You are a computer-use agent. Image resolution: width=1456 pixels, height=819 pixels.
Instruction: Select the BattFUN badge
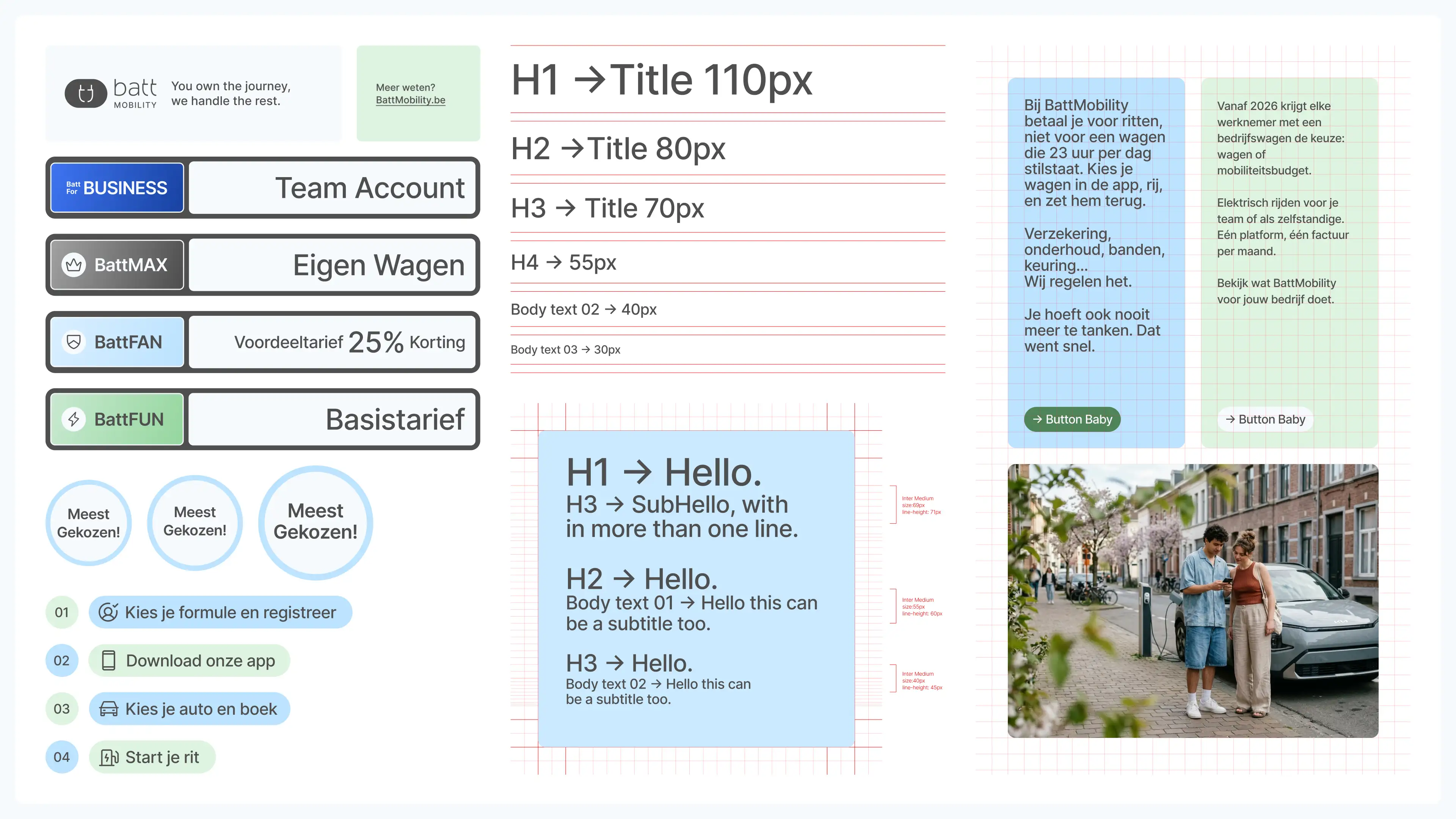click(117, 419)
